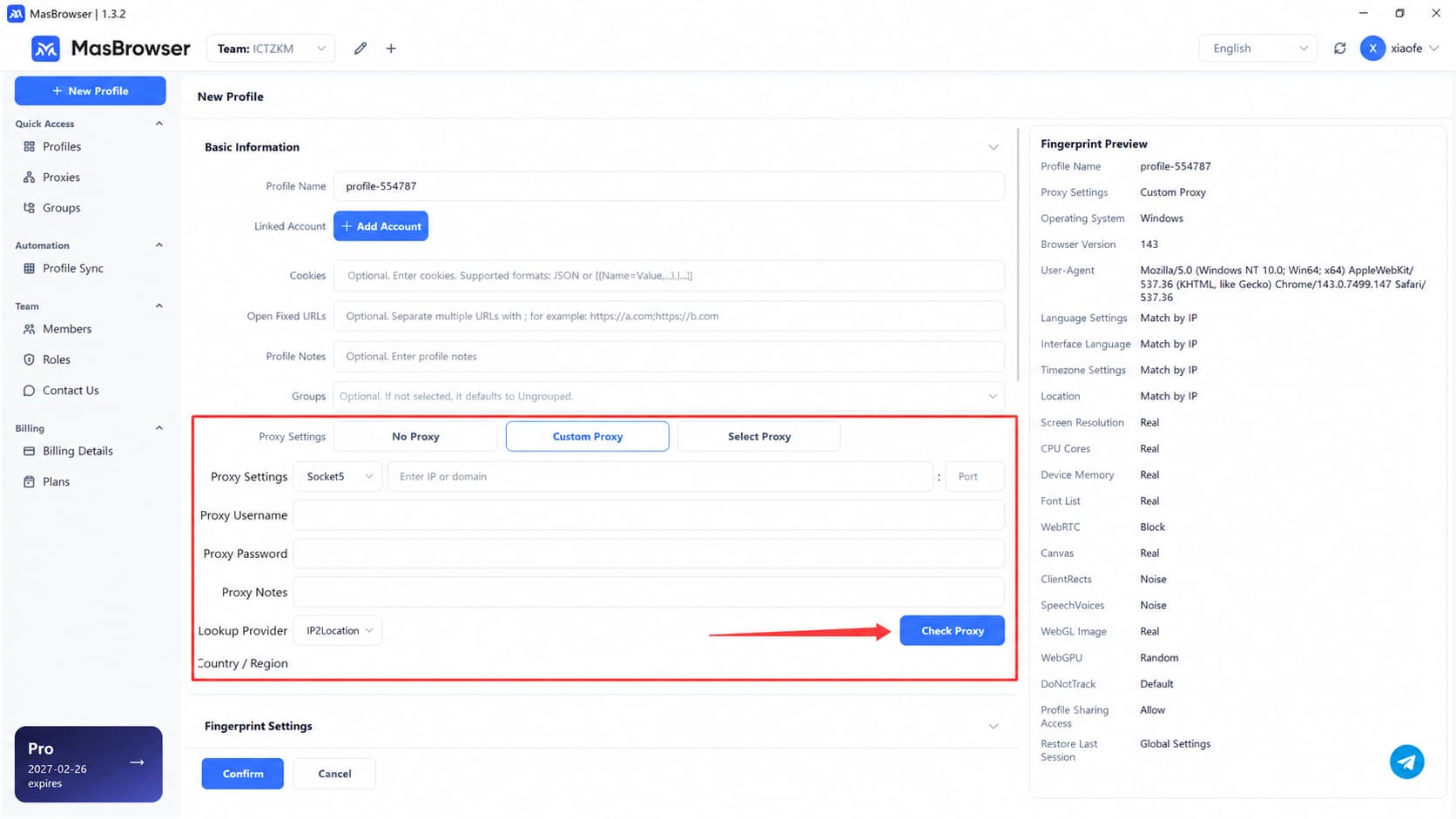Open Roles in sidebar
This screenshot has width=1456, height=819.
57,359
